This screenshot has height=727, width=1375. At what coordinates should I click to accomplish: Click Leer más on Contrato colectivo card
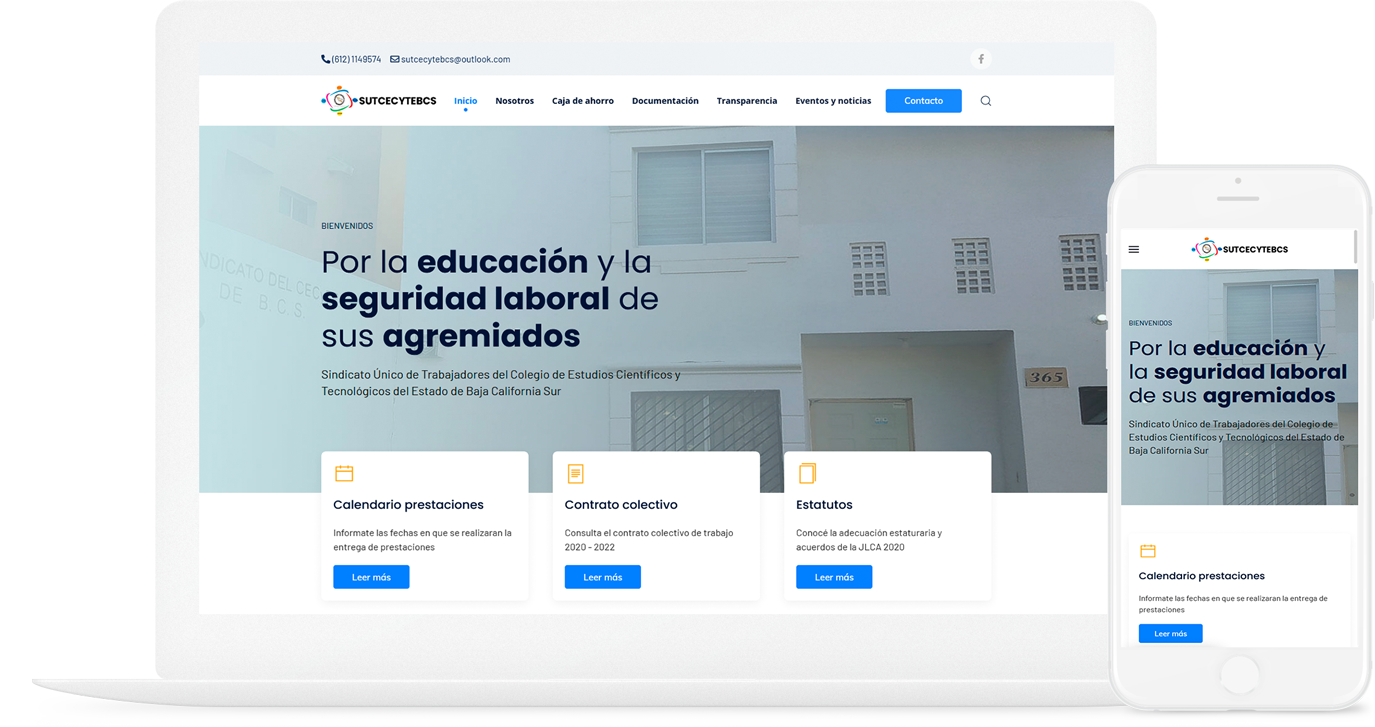pos(602,576)
